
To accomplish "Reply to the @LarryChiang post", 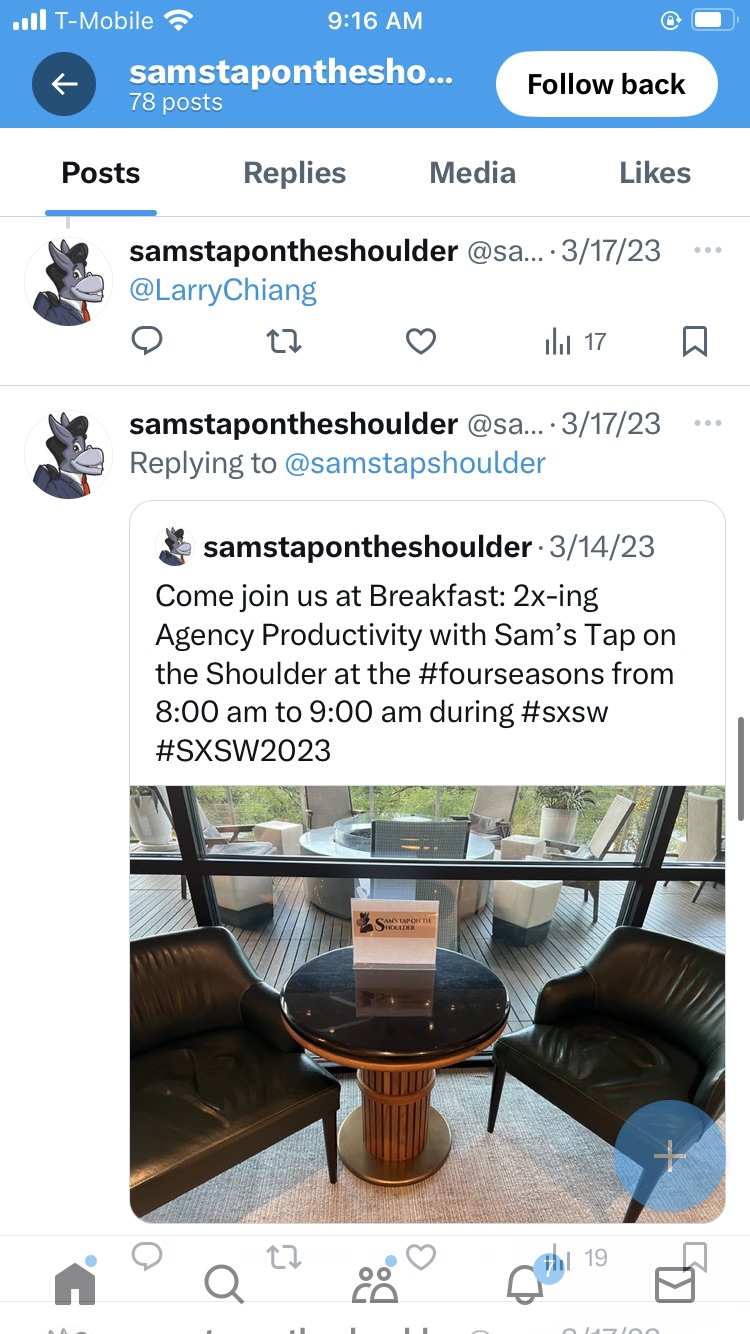I will point(147,342).
